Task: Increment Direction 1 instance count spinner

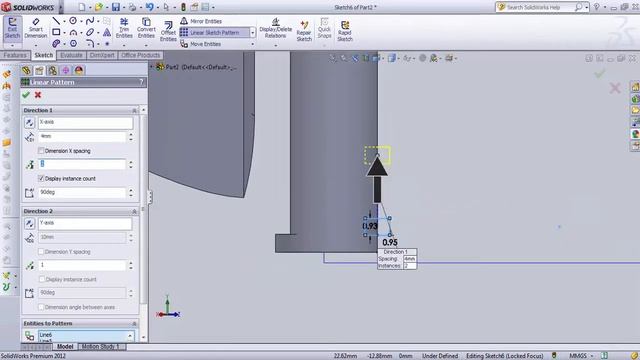Action: click(131, 162)
